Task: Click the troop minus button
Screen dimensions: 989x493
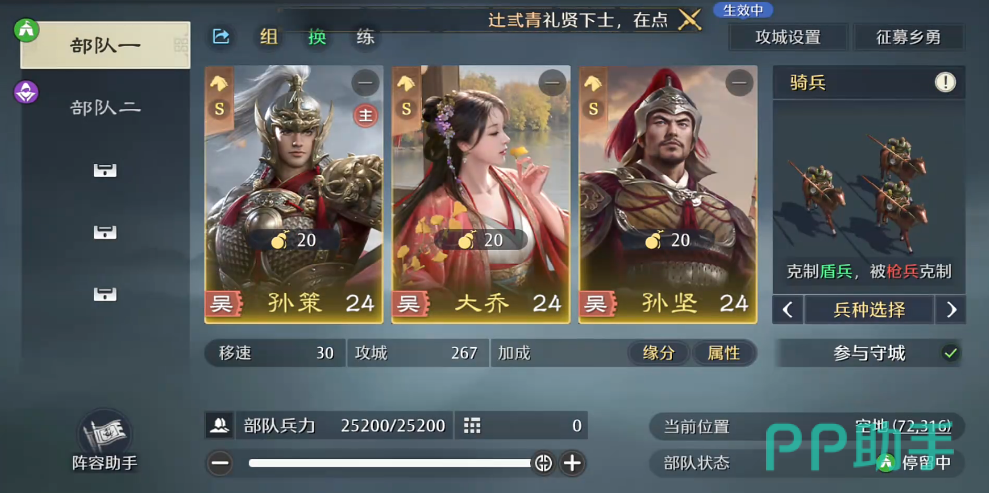Action: (220, 463)
